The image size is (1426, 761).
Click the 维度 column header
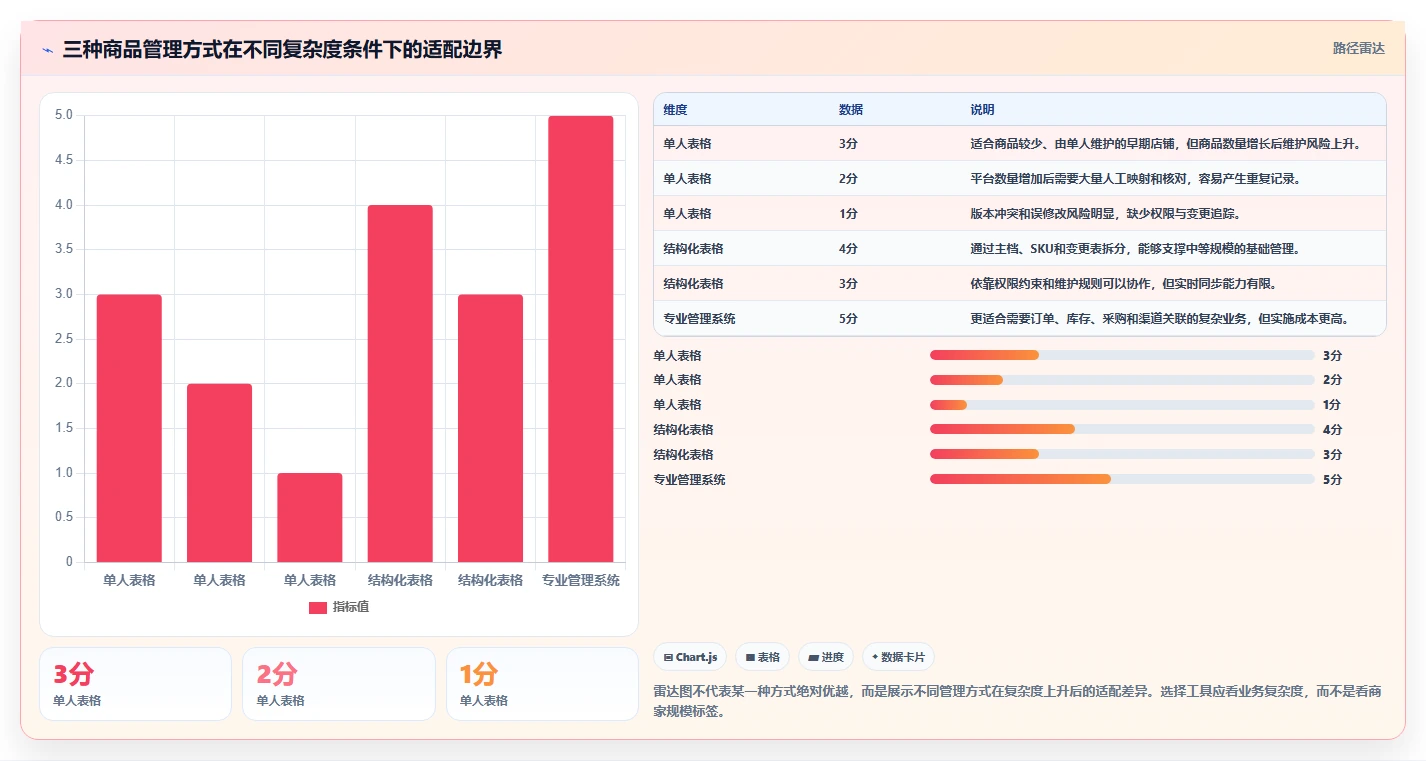[675, 110]
